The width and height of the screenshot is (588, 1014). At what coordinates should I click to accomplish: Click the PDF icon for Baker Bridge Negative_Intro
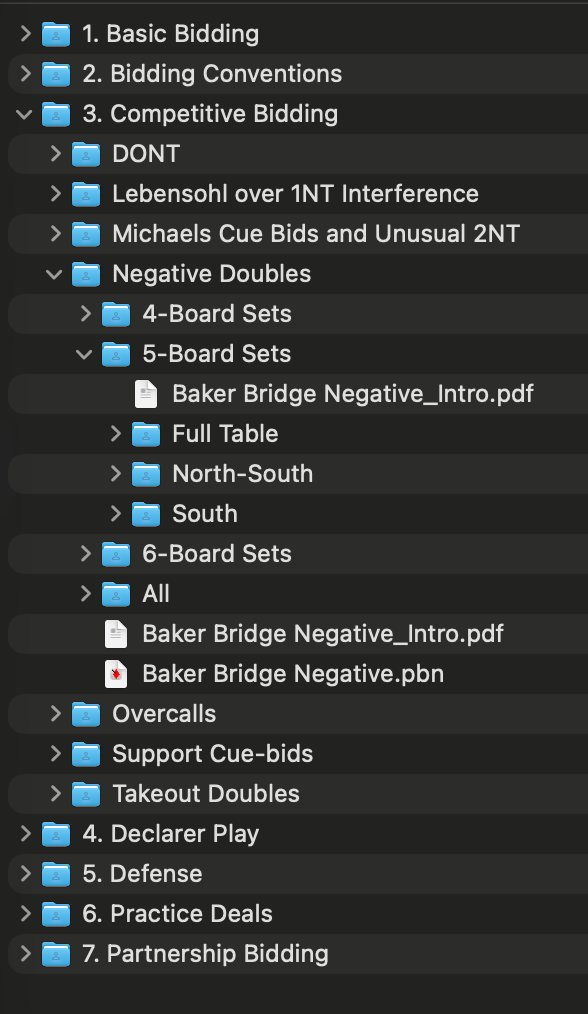coord(145,394)
